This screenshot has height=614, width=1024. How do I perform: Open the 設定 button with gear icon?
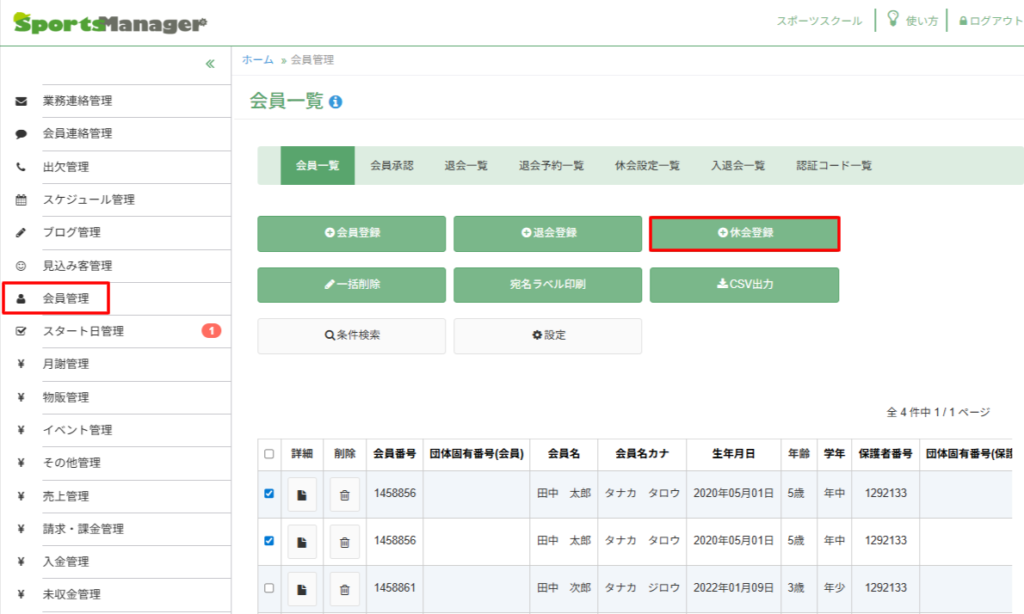[548, 336]
